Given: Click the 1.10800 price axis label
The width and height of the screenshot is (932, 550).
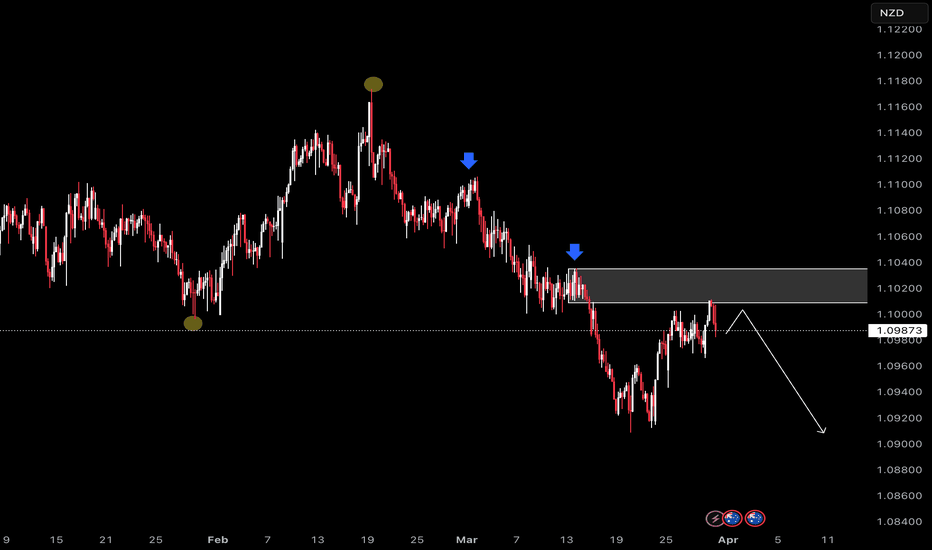Looking at the screenshot, I should tap(899, 210).
